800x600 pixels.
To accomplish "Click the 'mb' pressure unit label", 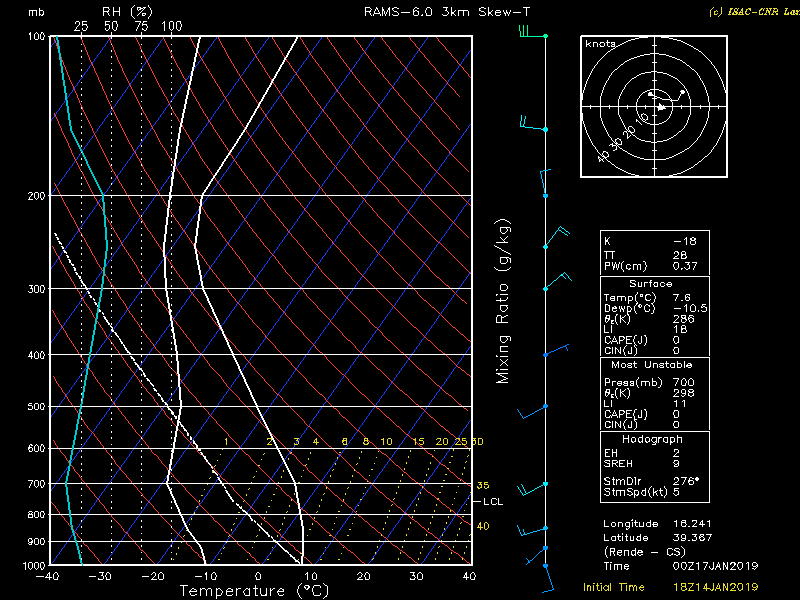I will coord(36,12).
